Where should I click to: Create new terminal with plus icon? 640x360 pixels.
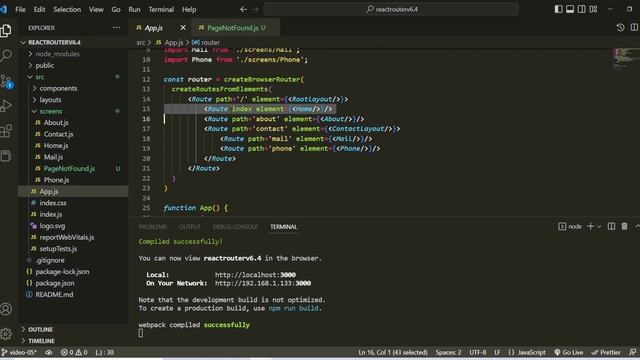pyautogui.click(x=590, y=226)
